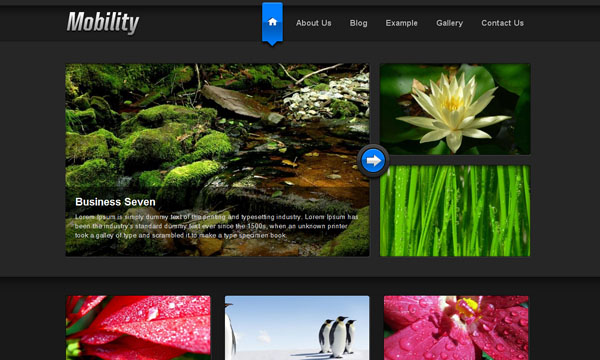View the pink orchid flower image
Viewport: 600px width, 360px height.
[456, 327]
